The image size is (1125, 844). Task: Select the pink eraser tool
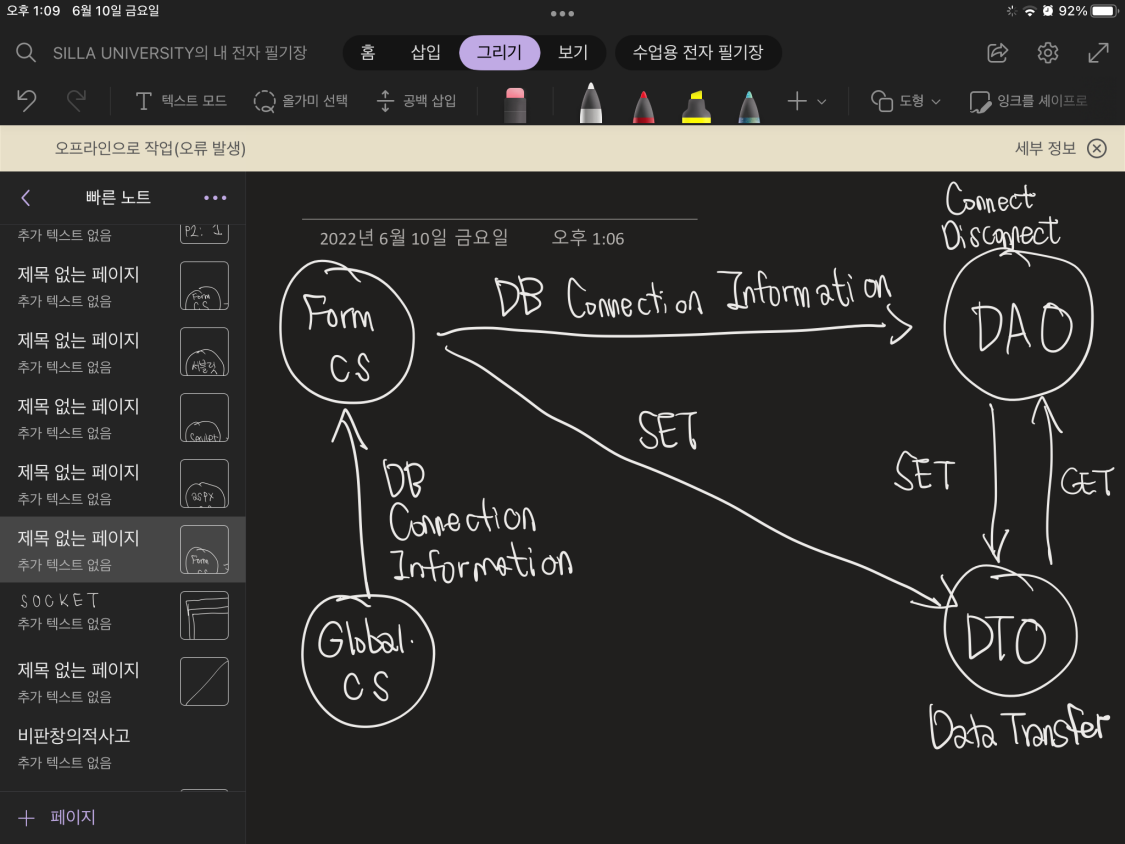pyautogui.click(x=515, y=104)
